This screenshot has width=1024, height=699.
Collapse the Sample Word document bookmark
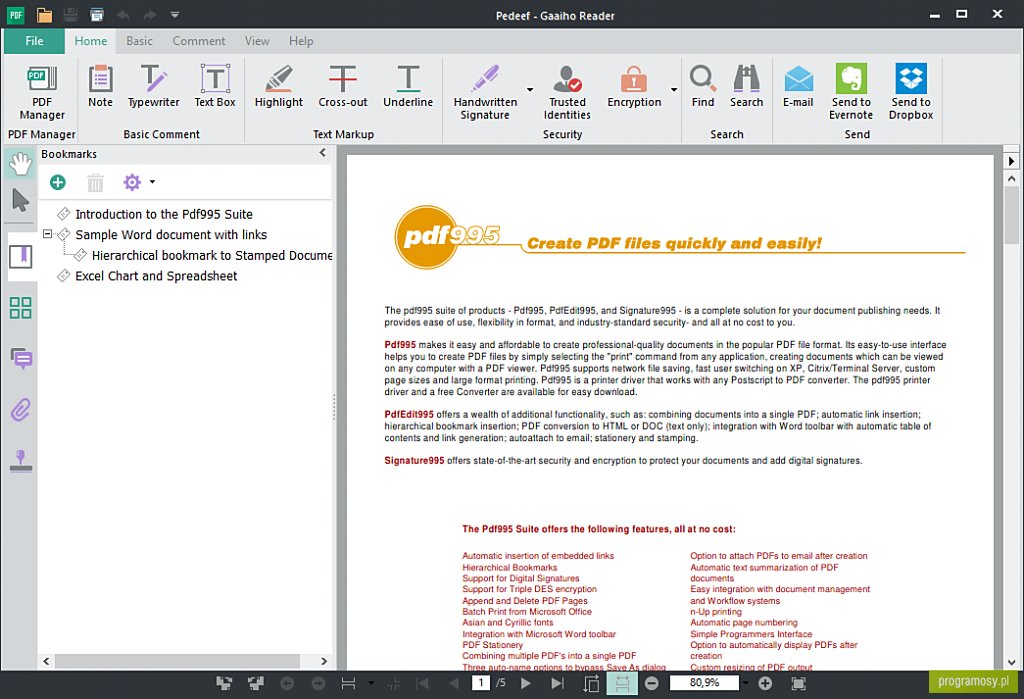click(47, 233)
